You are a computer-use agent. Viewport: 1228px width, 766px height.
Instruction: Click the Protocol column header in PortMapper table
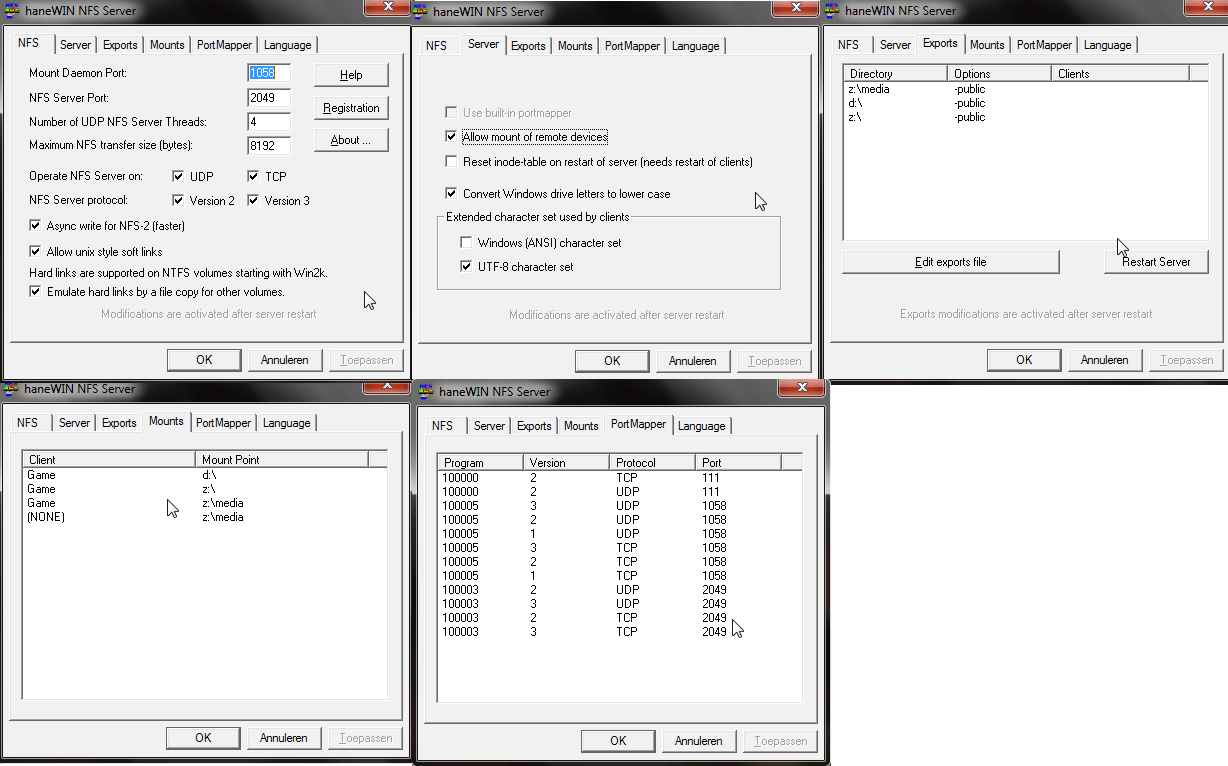pos(652,463)
